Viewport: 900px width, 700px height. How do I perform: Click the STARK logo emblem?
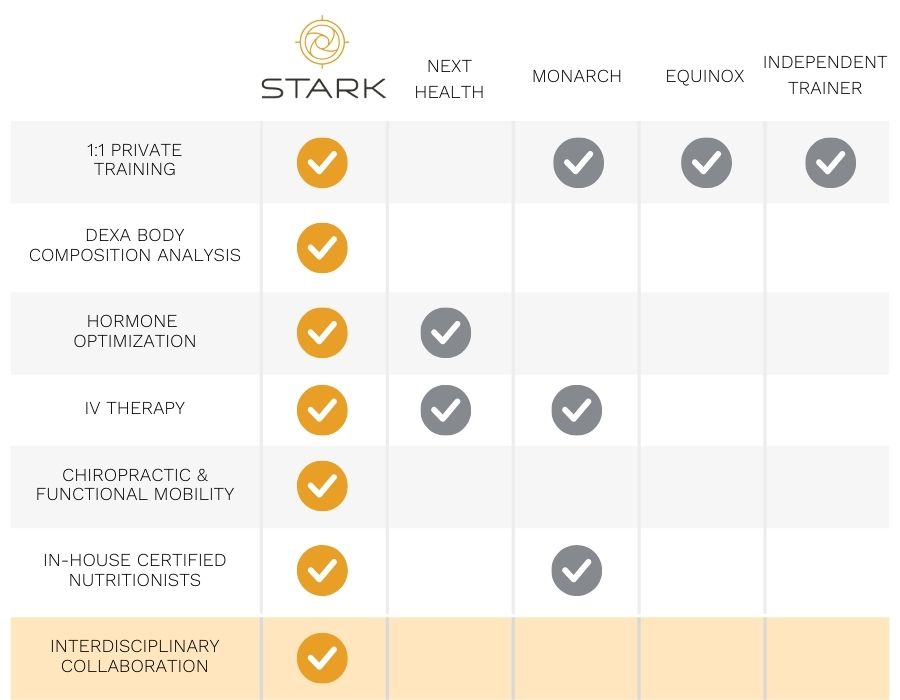coord(323,42)
